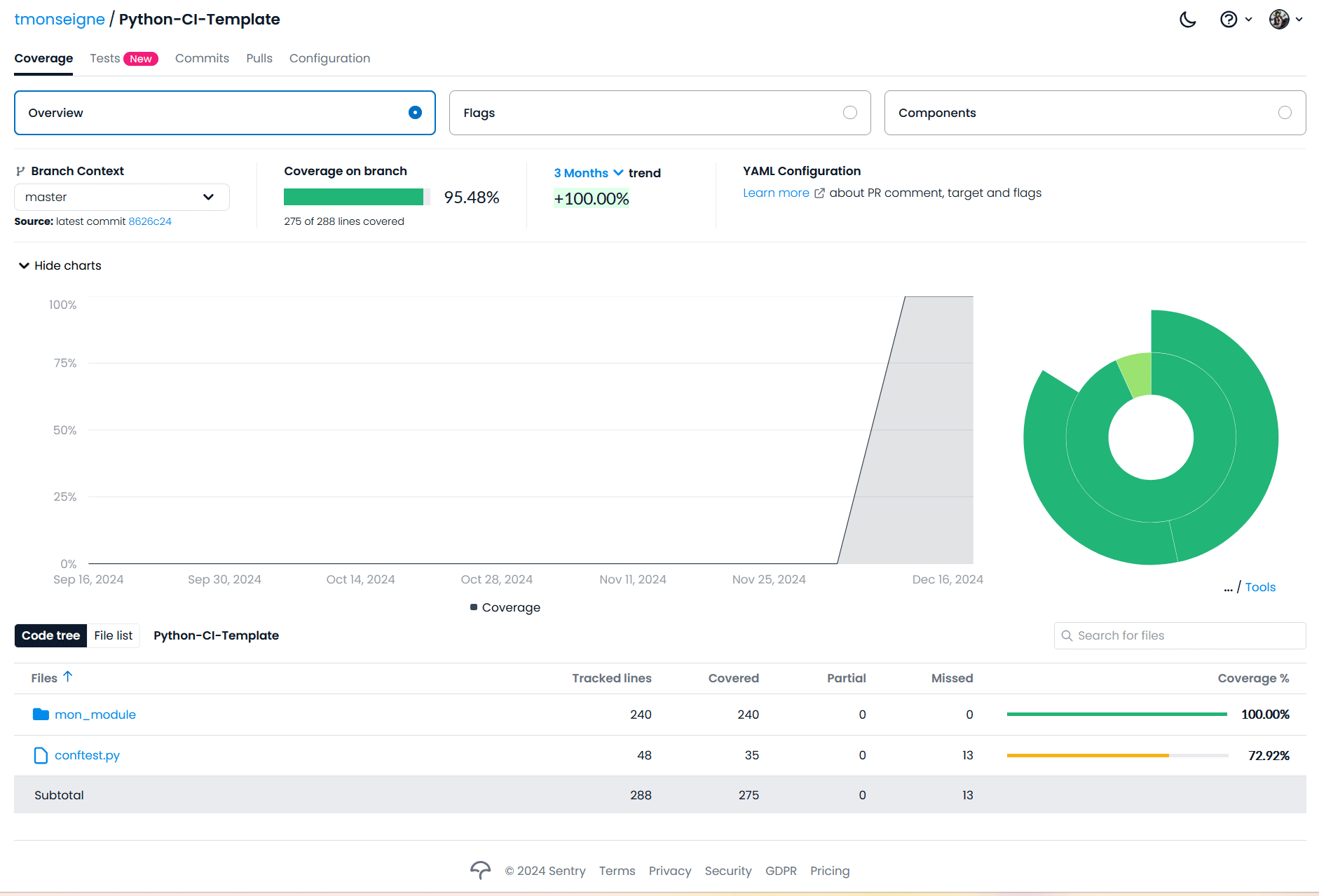Viewport: 1319px width, 896px height.
Task: Select the Components radio button
Action: point(1284,113)
